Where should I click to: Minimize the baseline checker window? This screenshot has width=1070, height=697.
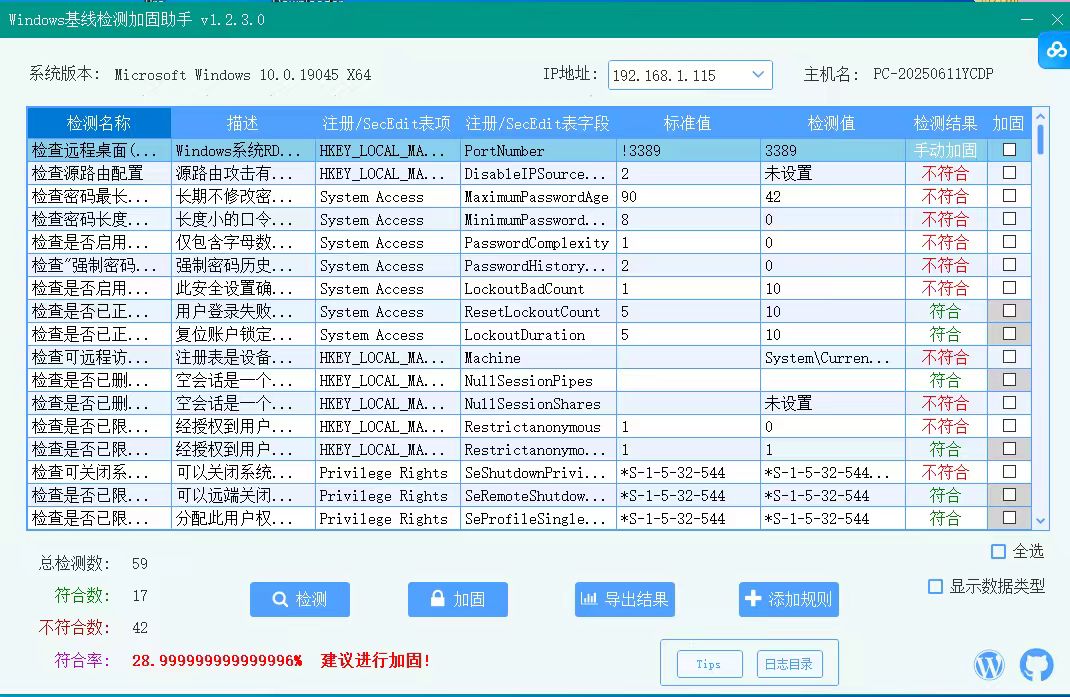[1026, 20]
